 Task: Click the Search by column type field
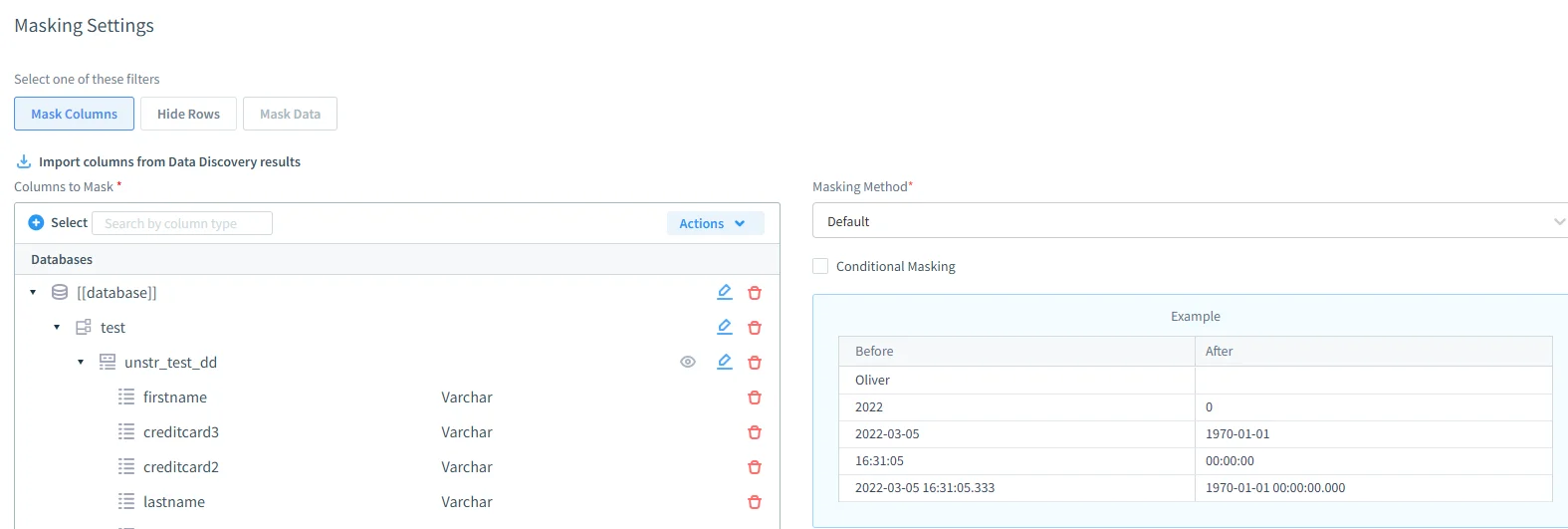coord(182,223)
